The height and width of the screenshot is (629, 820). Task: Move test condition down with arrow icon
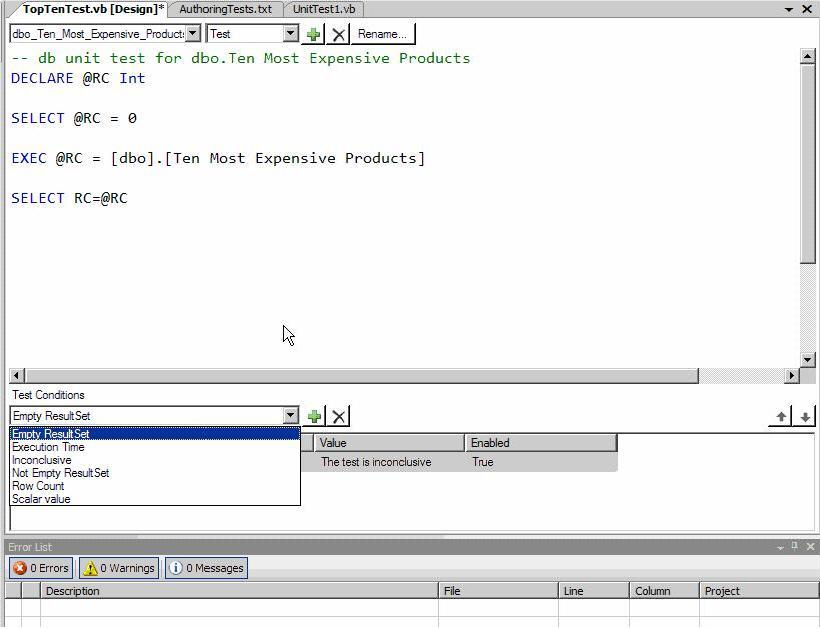[805, 417]
